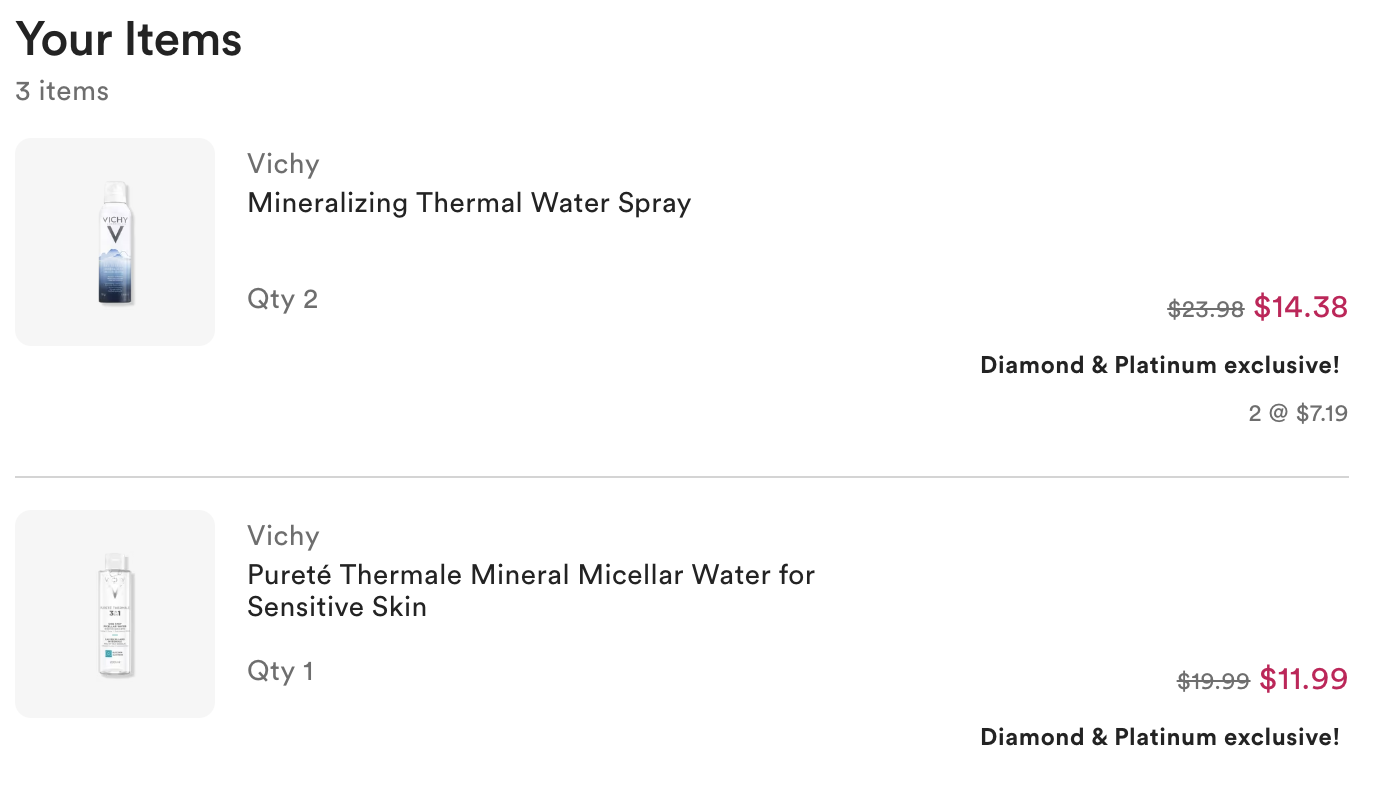Select the Pureté Thermale Mineral Micellar Water title
1380x794 pixels.
[530, 590]
